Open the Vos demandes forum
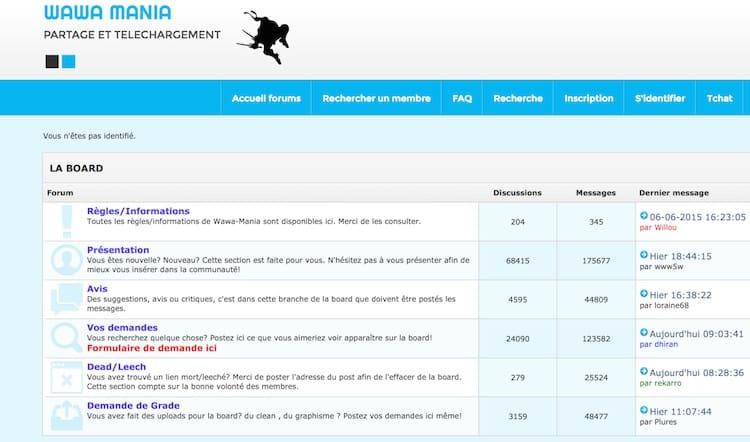This screenshot has height=442, width=750. (122, 328)
